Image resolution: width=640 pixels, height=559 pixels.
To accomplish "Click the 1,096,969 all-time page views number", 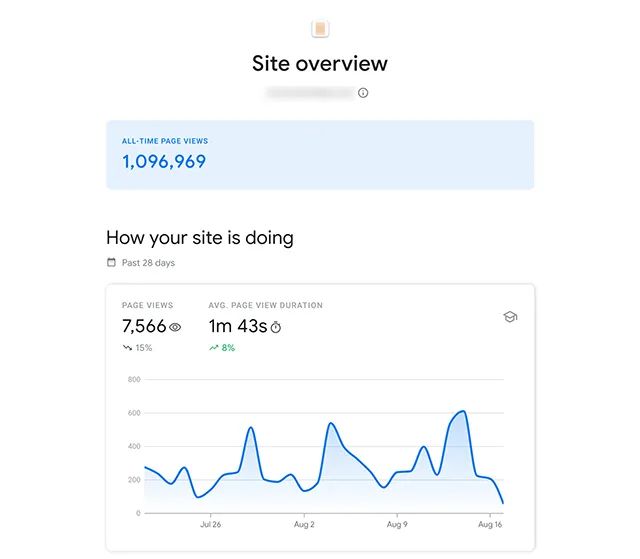I will pyautogui.click(x=164, y=161).
